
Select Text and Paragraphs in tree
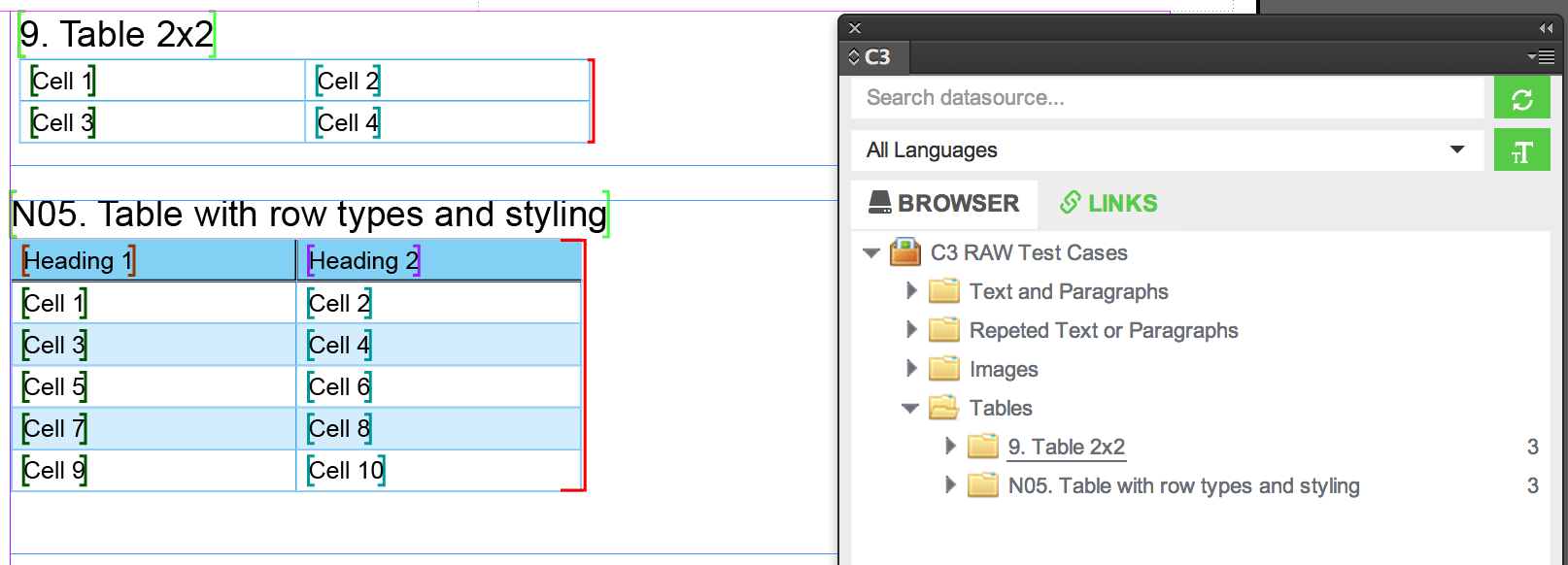[x=1069, y=292]
